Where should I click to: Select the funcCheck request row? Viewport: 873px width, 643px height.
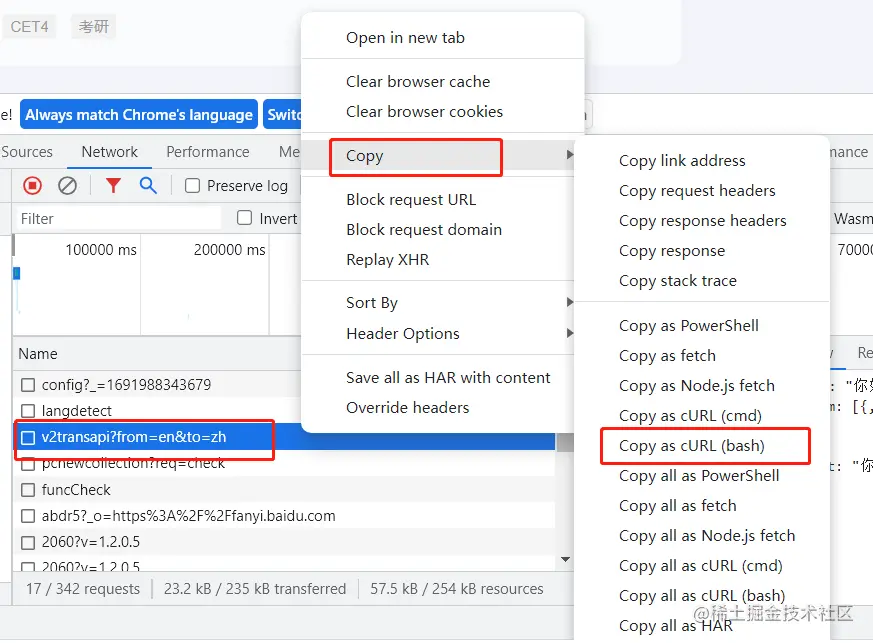point(284,490)
